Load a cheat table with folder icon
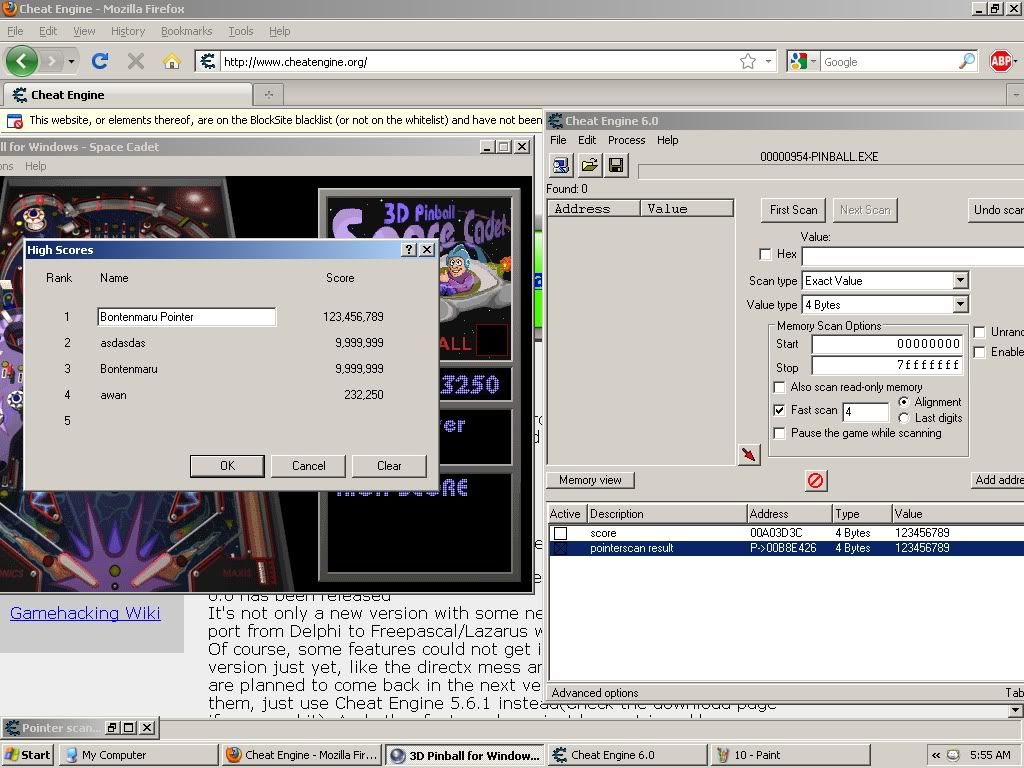The height and width of the screenshot is (768, 1024). (589, 165)
